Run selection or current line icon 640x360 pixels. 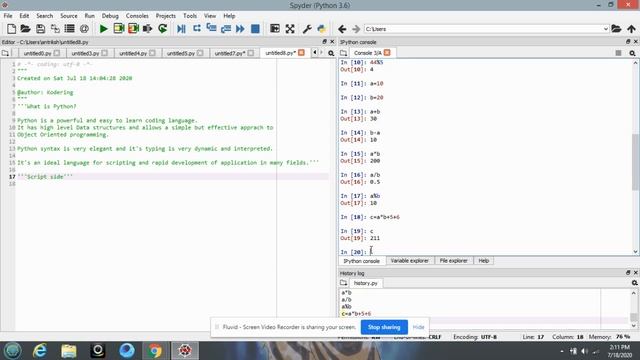pyautogui.click(x=147, y=29)
